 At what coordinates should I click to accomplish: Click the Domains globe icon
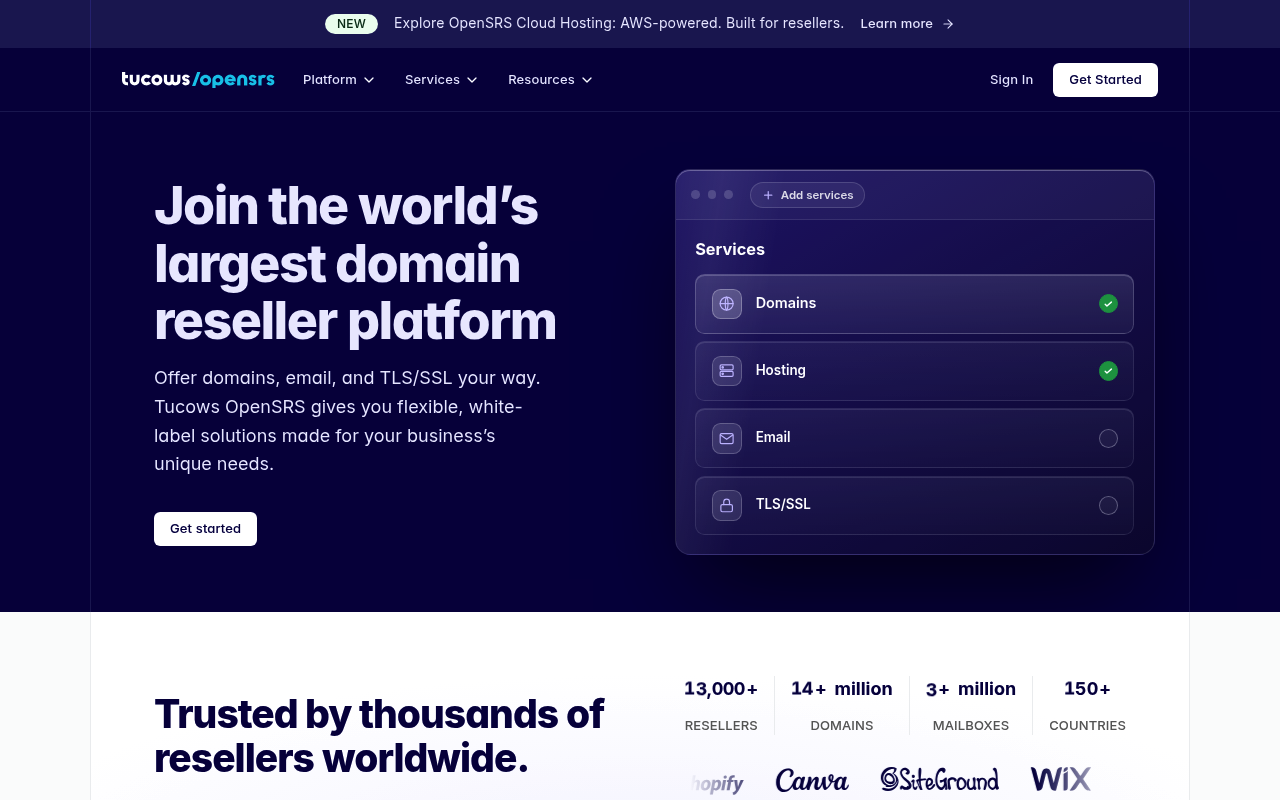point(727,304)
